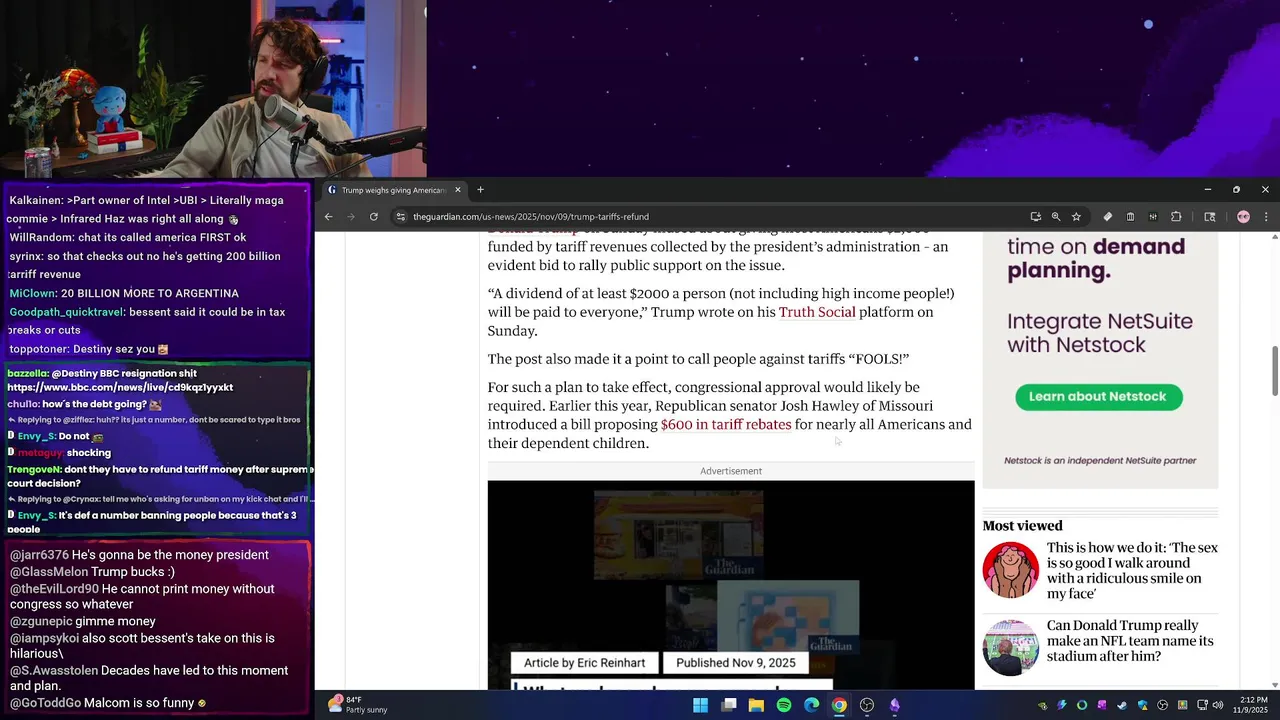Open the Windows Start menu
This screenshot has width=1280, height=720.
pos(701,705)
